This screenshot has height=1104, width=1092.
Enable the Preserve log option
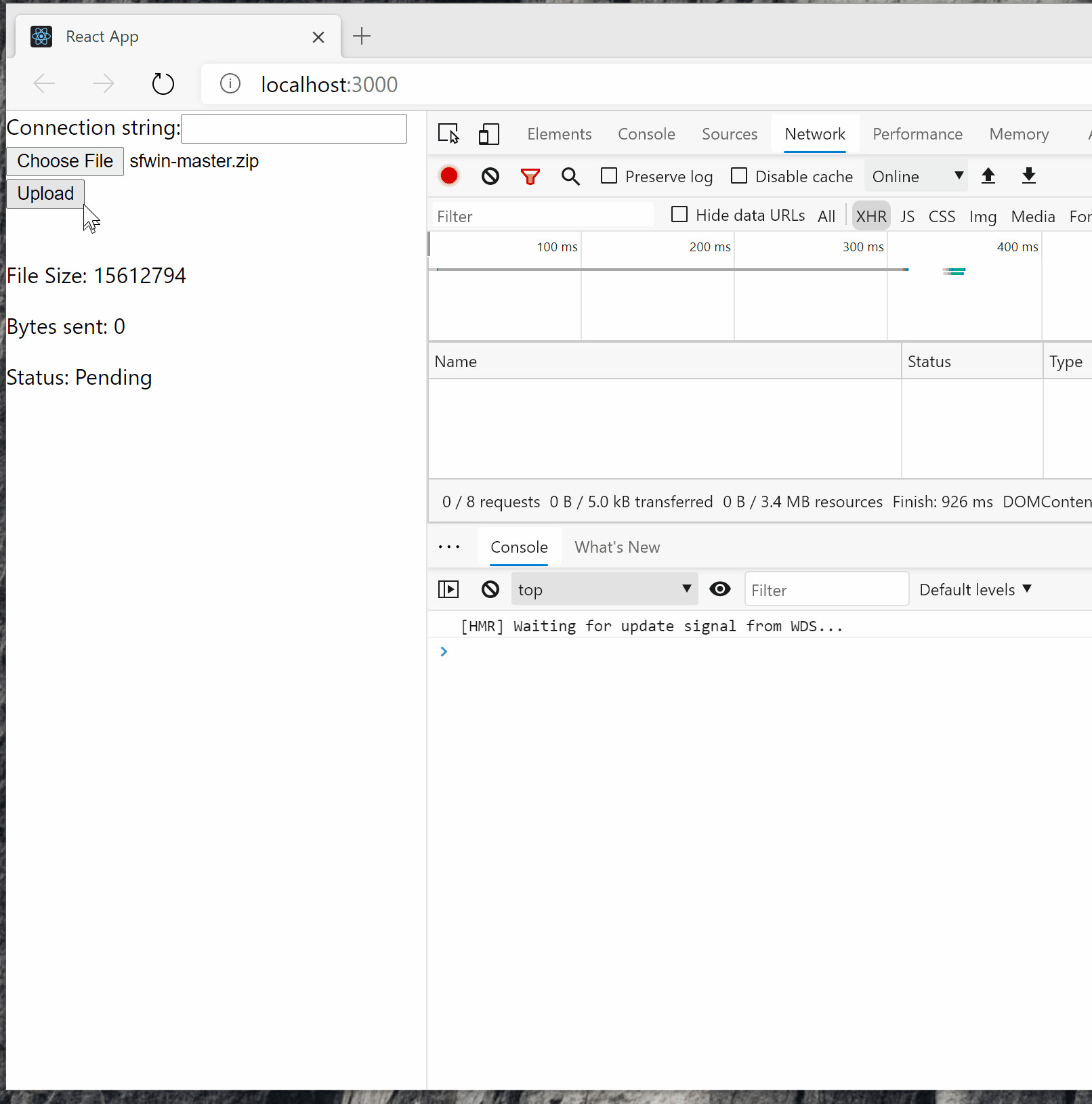pyautogui.click(x=609, y=175)
